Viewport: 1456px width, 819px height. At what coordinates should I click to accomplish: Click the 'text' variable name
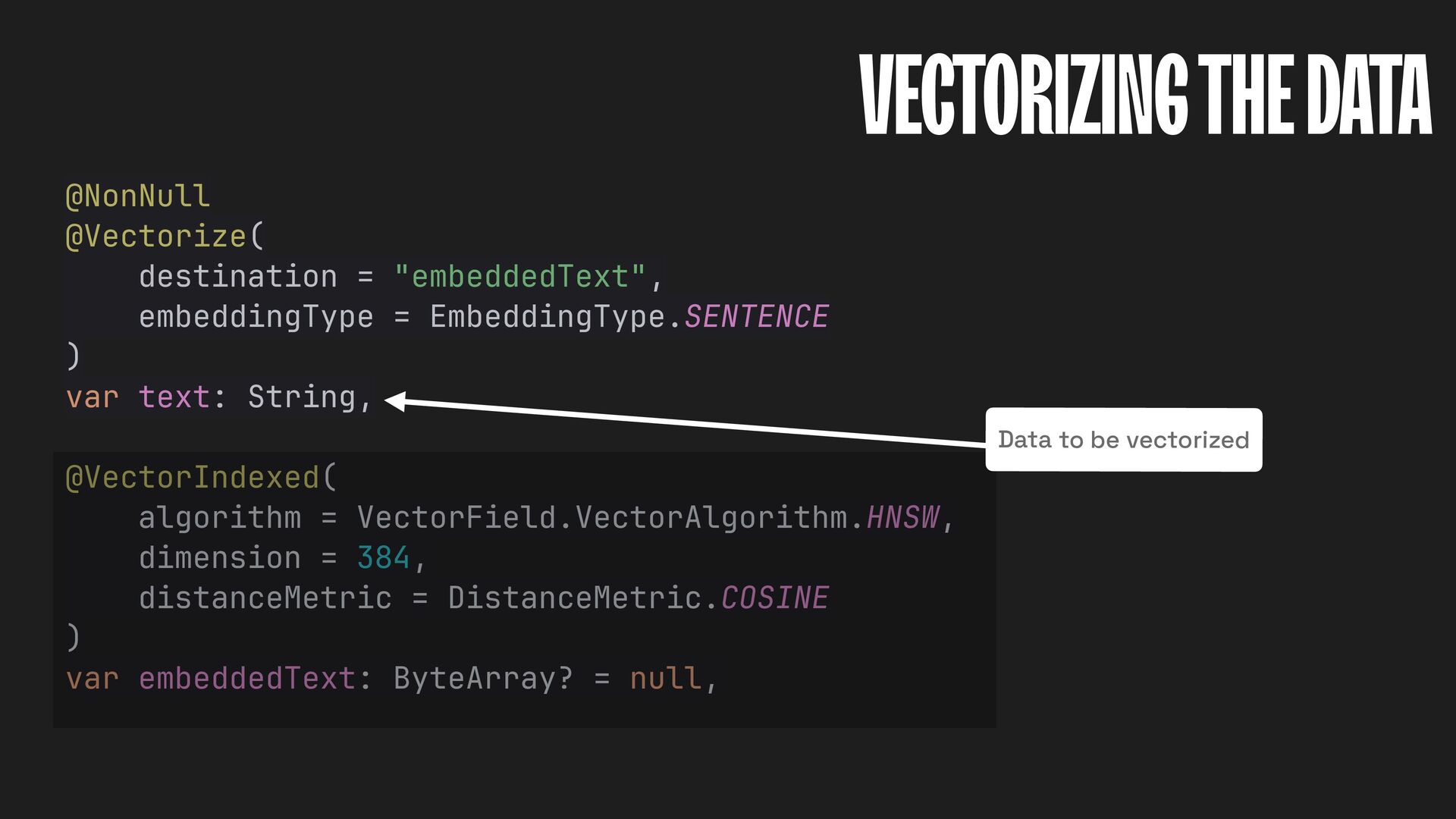tap(174, 397)
